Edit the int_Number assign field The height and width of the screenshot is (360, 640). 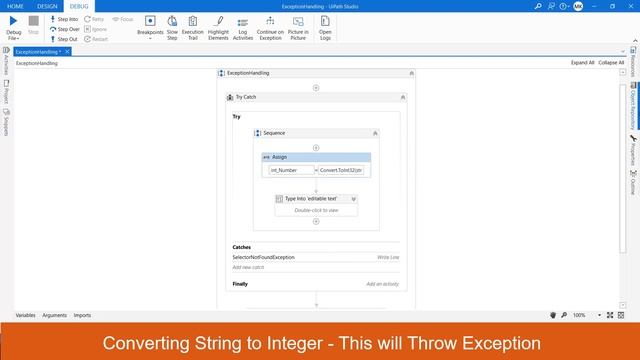[x=291, y=170]
